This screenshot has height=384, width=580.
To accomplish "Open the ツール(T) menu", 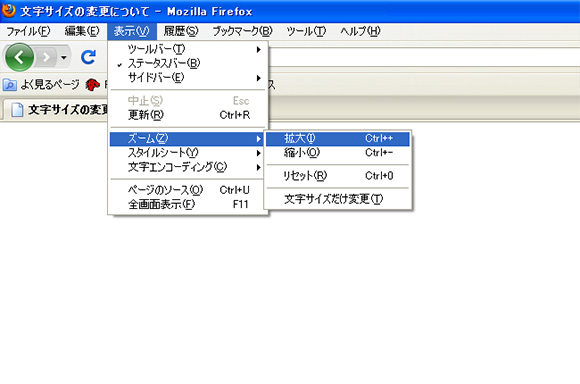I will point(306,31).
